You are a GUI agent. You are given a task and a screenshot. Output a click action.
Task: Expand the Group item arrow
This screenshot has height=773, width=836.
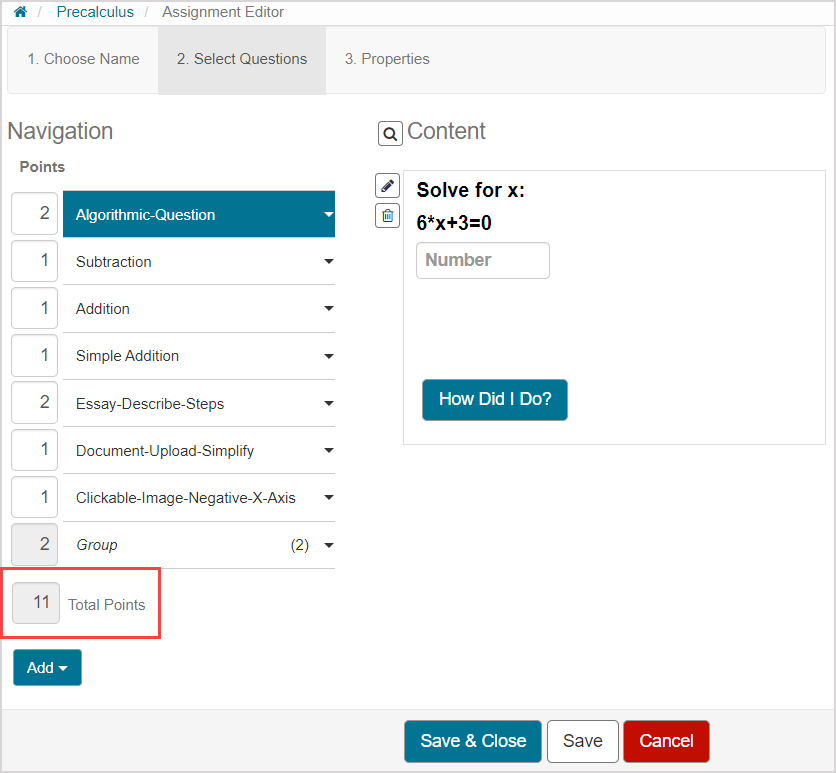328,545
